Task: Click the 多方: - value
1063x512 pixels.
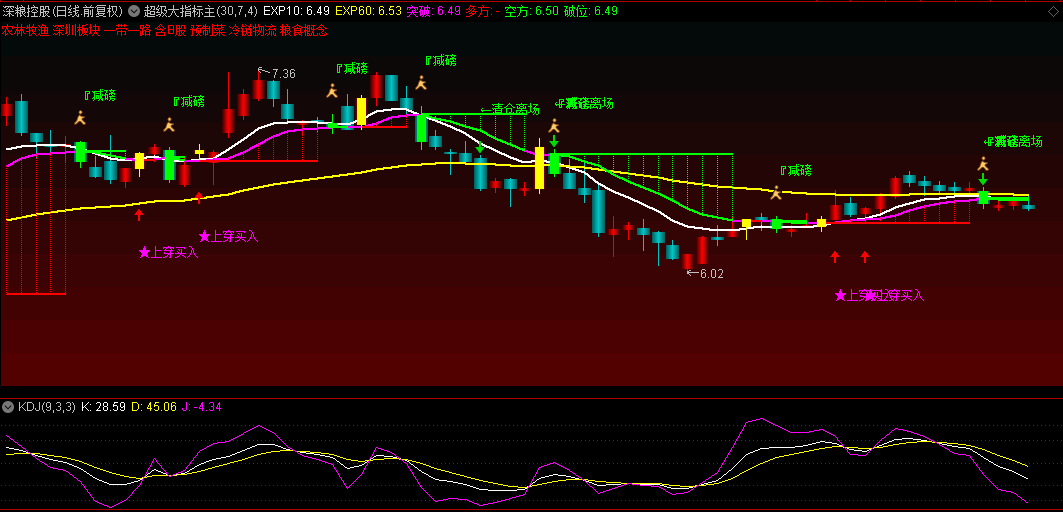Action: click(x=482, y=12)
